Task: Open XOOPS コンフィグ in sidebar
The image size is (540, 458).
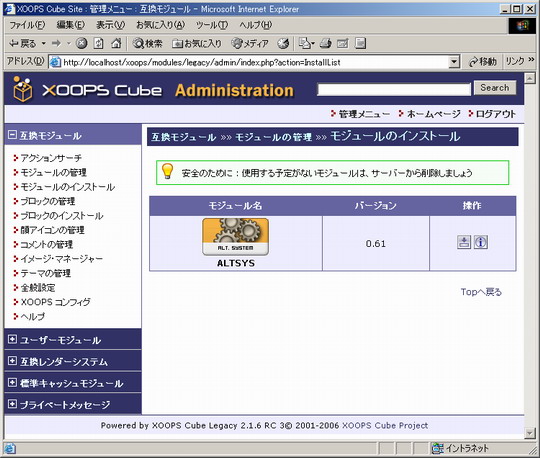Action: [x=55, y=302]
